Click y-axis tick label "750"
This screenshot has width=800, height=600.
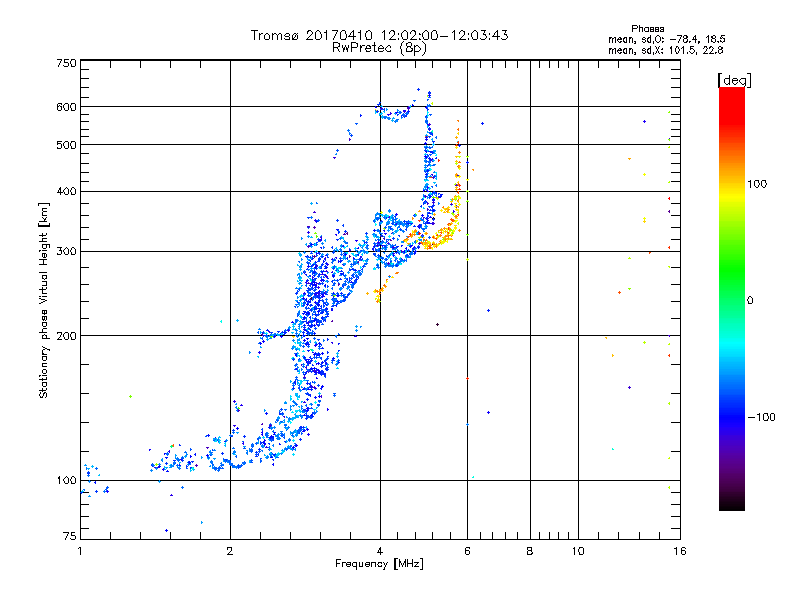[x=66, y=63]
